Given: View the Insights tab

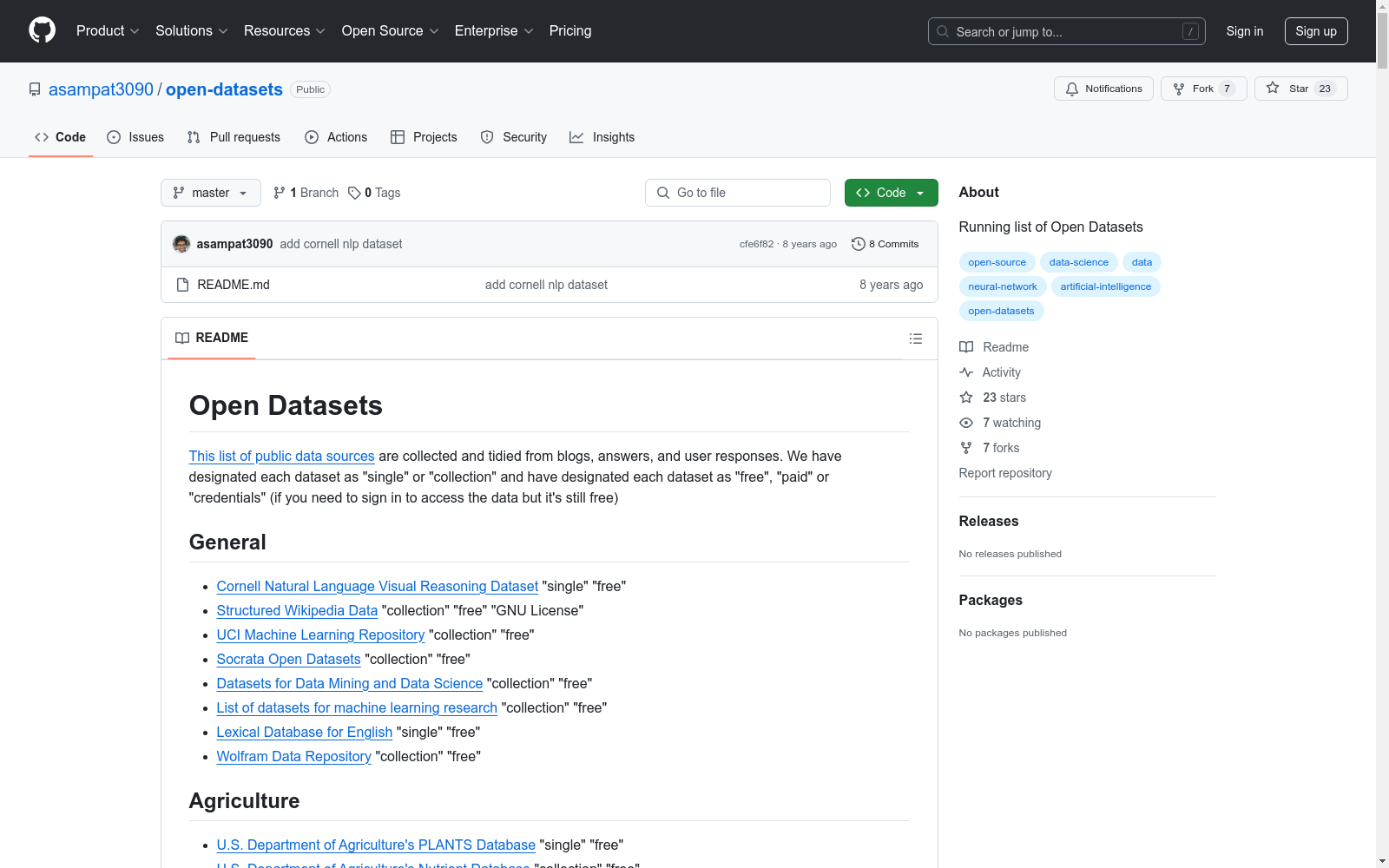Looking at the screenshot, I should (x=602, y=137).
